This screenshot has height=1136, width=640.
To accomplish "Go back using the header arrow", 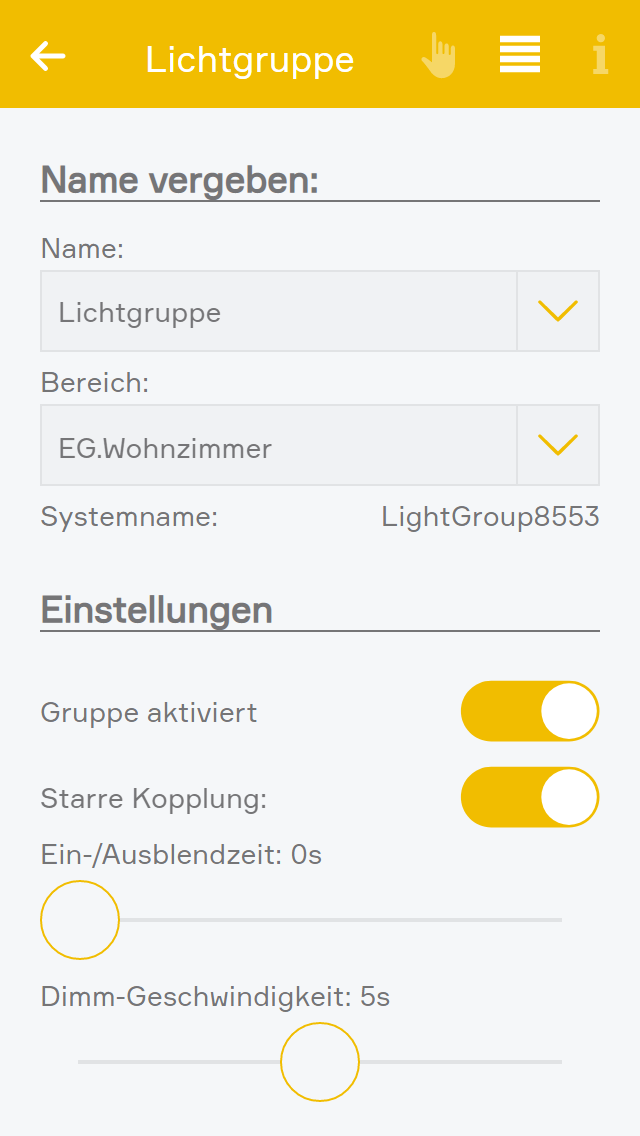I will click(48, 56).
